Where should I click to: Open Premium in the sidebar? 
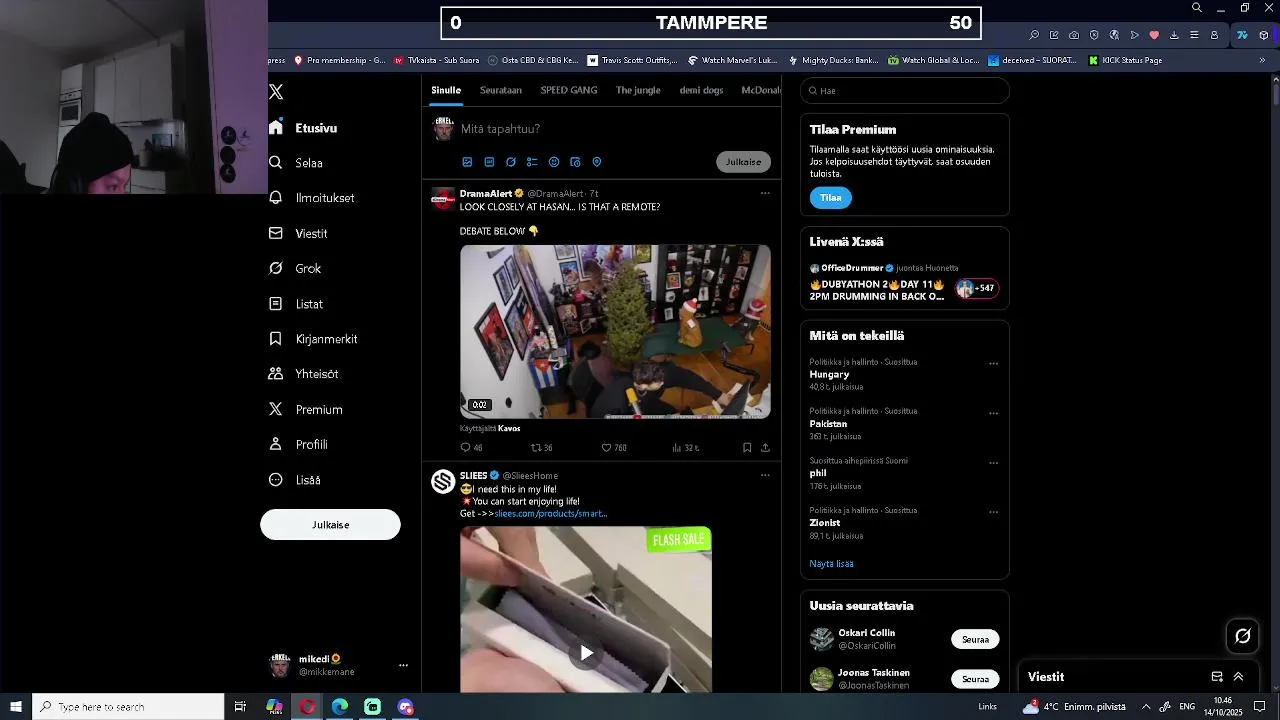click(306, 409)
